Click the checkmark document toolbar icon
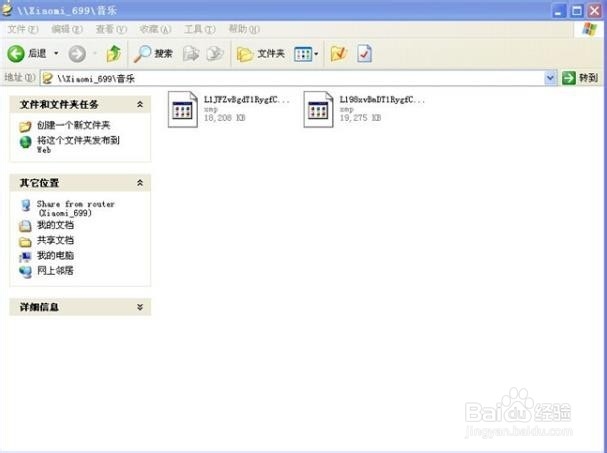 pos(364,53)
